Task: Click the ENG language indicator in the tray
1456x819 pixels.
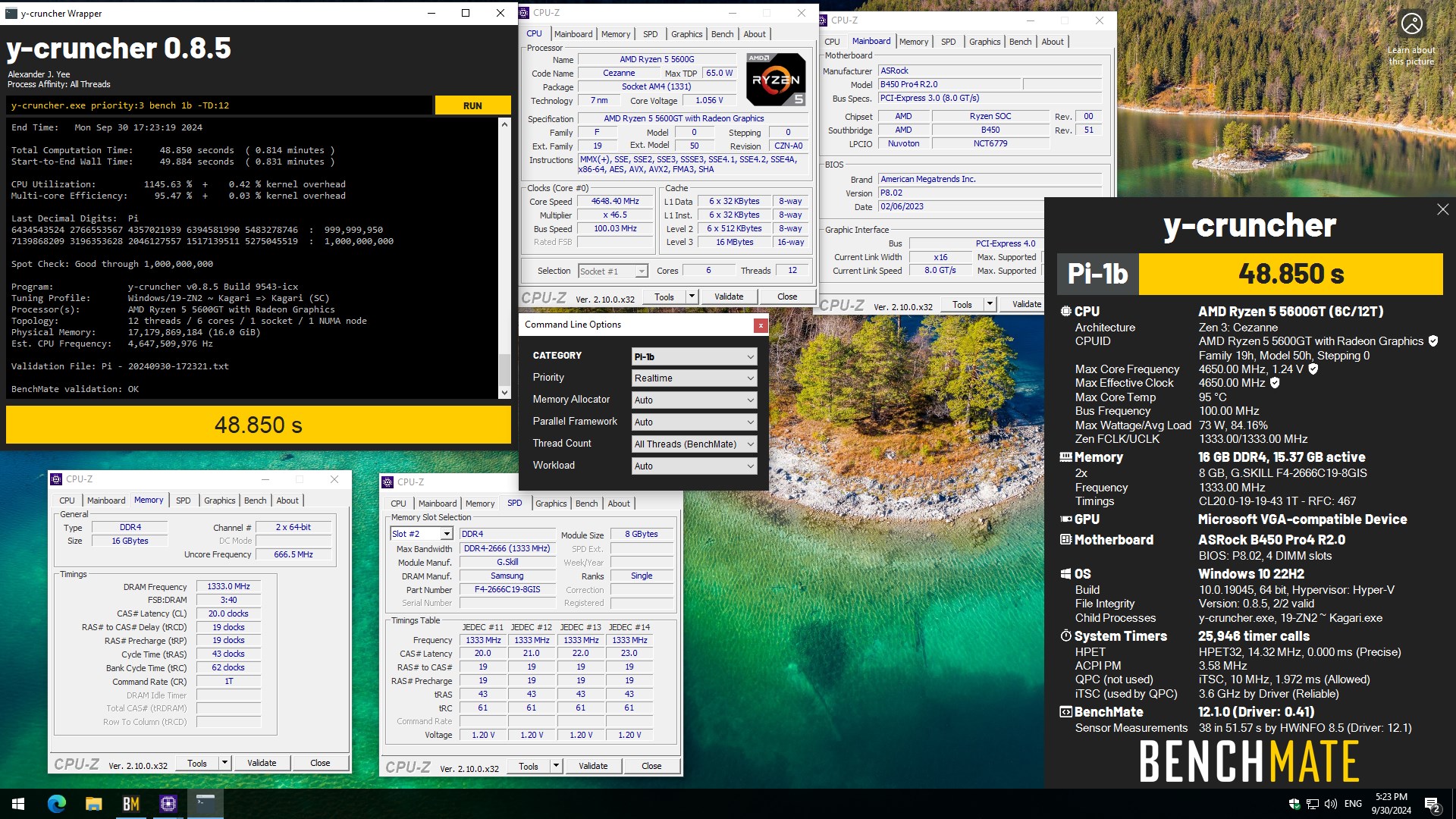Action: 1353,804
